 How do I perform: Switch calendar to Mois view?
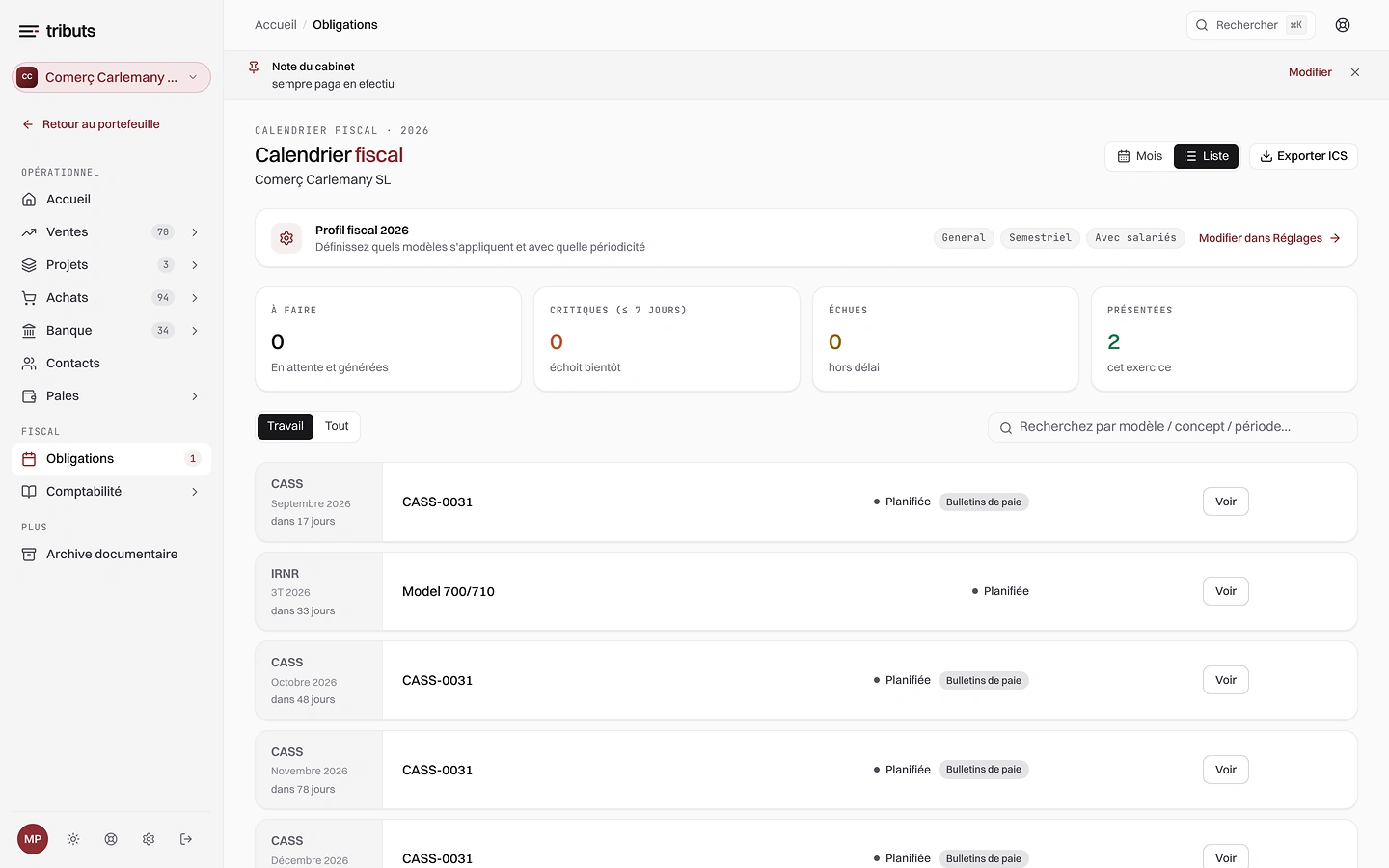(x=1140, y=156)
